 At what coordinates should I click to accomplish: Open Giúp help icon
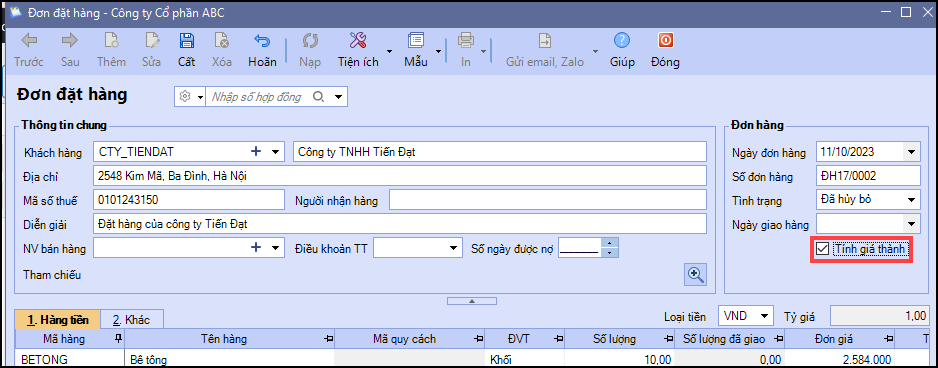pyautogui.click(x=622, y=41)
